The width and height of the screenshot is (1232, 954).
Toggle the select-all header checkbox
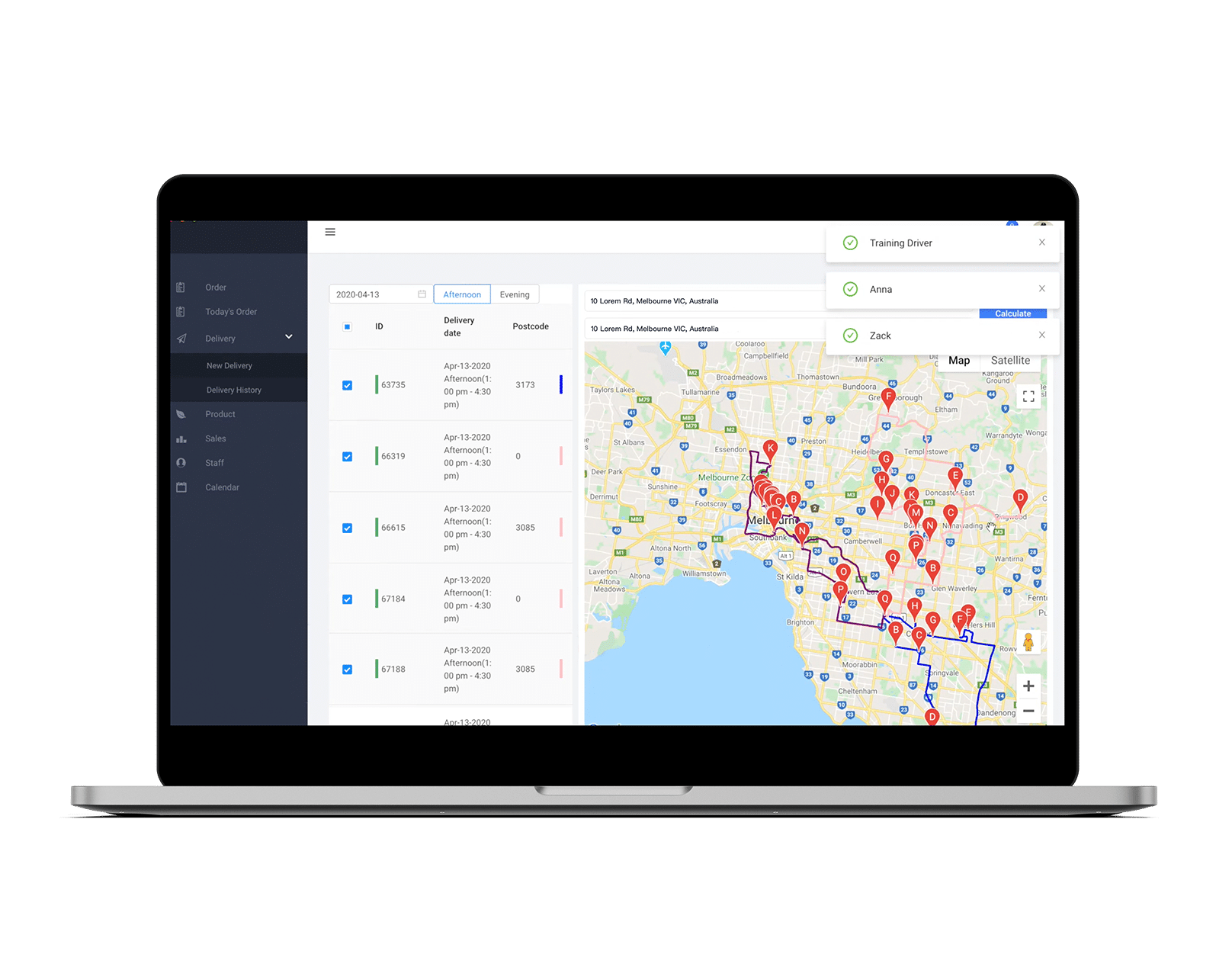[x=347, y=326]
